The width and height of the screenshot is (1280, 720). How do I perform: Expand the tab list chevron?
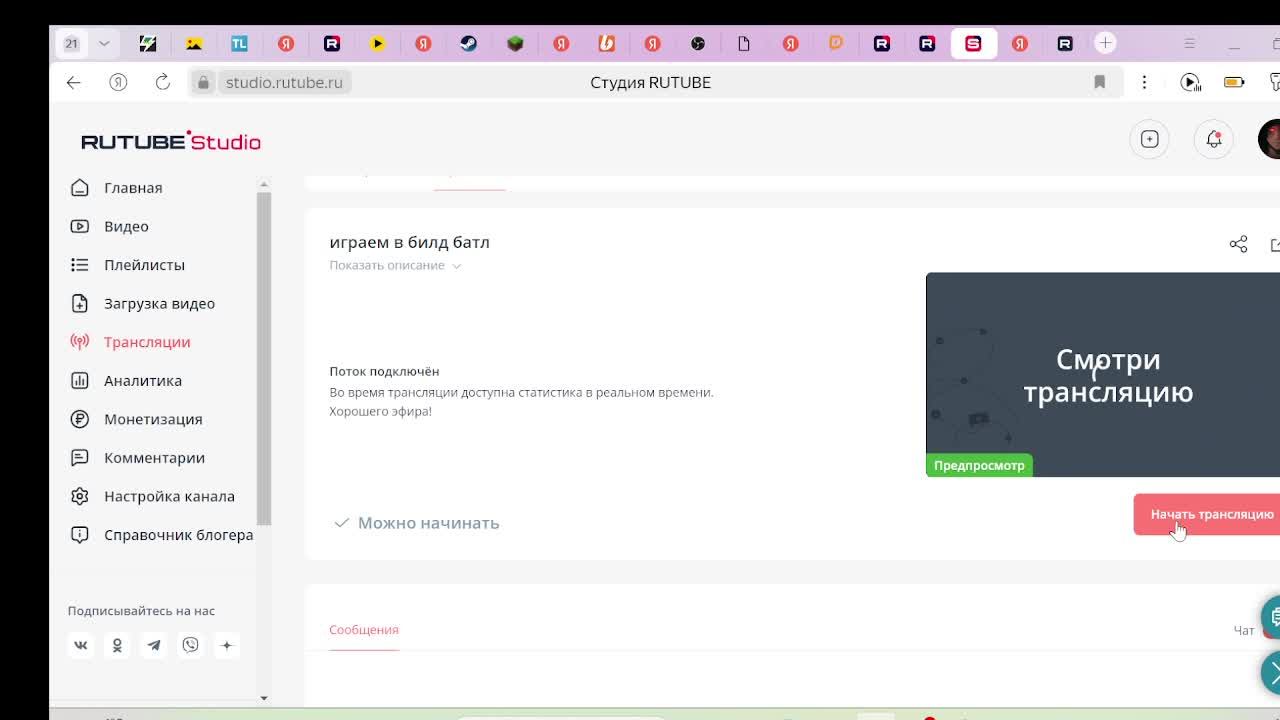pyautogui.click(x=103, y=43)
